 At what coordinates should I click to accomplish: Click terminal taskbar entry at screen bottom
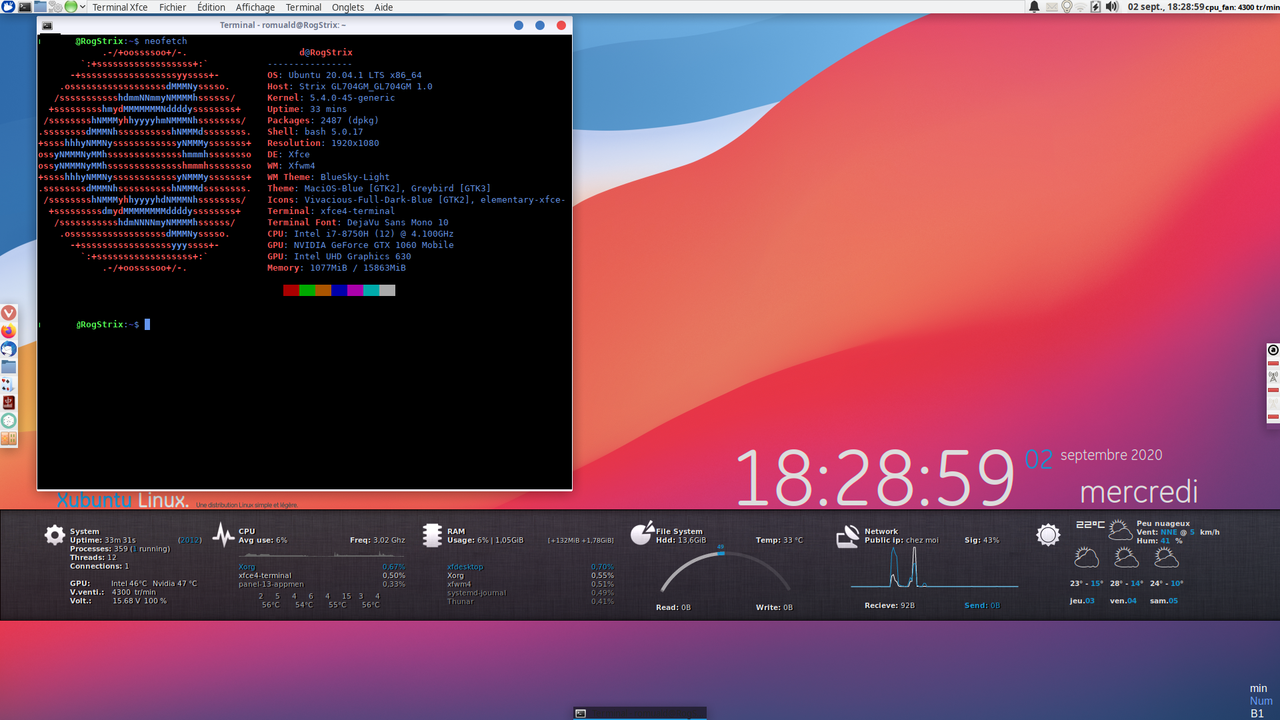point(640,713)
